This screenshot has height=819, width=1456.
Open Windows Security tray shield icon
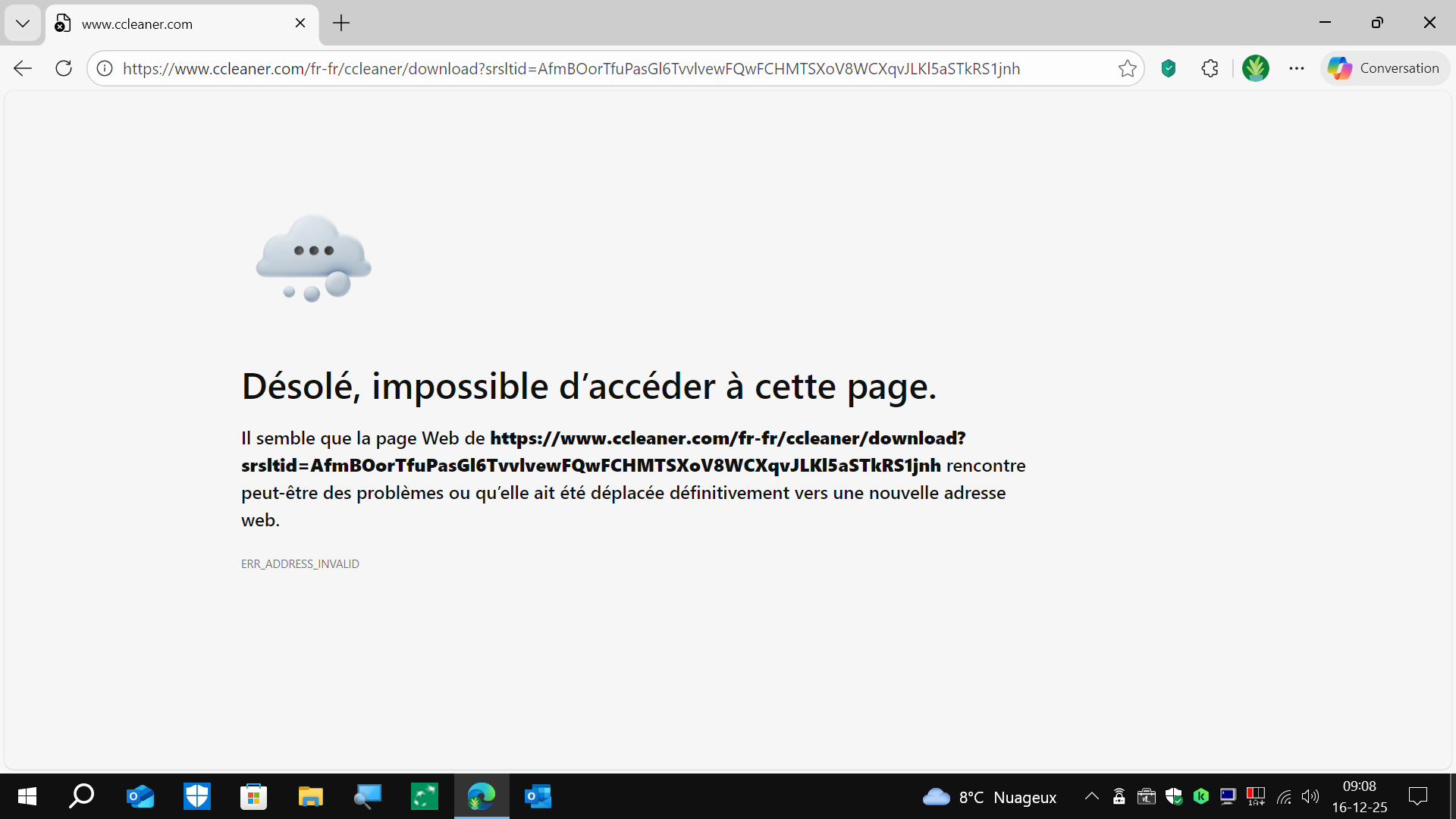[1174, 796]
